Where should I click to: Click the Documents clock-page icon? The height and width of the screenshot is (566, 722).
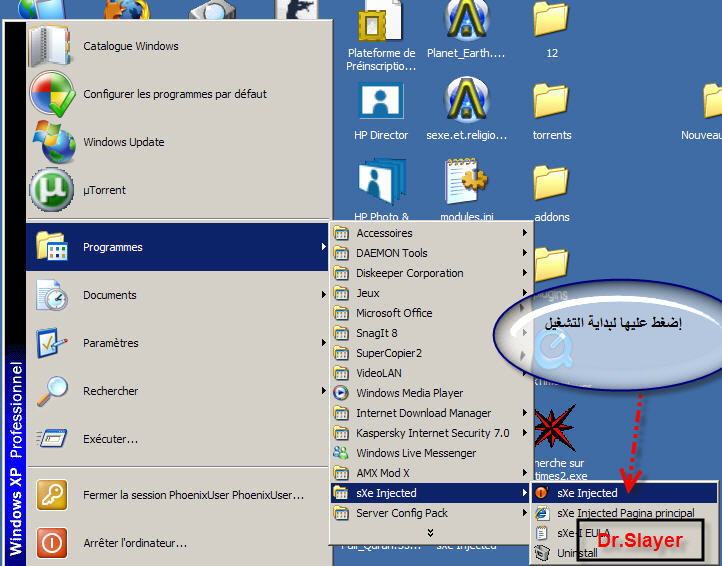coord(52,295)
